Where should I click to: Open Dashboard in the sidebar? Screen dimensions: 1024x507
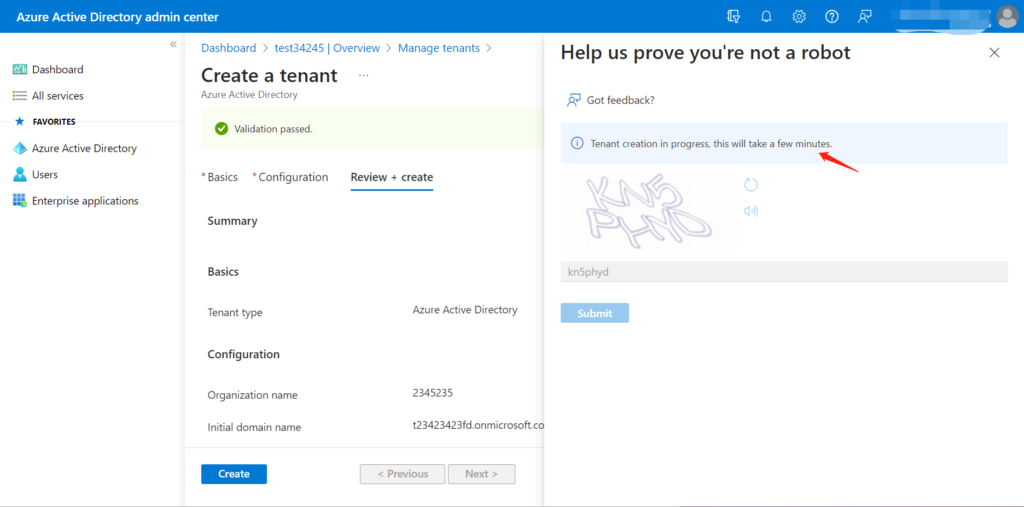point(57,69)
